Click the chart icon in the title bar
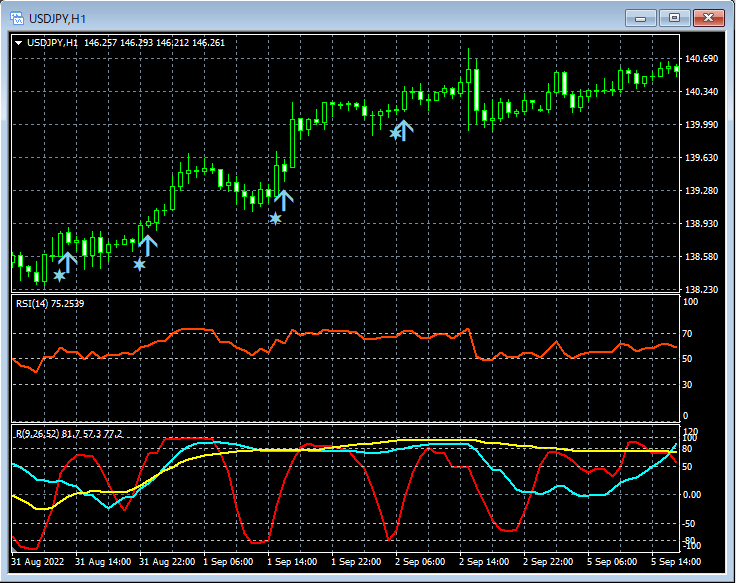The width and height of the screenshot is (737, 583). tap(17, 18)
